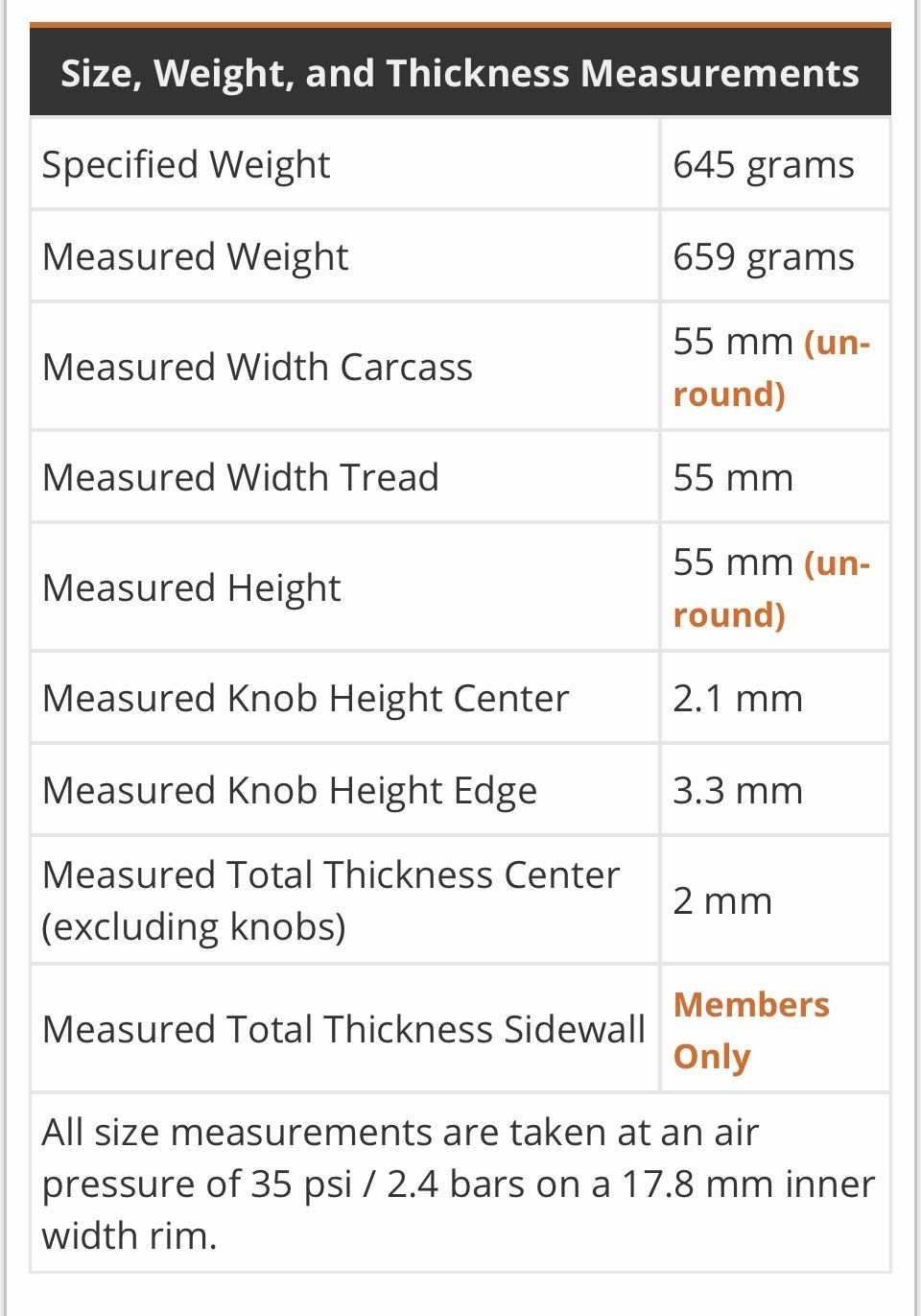Click the Measured Width Tread label

click(x=240, y=477)
